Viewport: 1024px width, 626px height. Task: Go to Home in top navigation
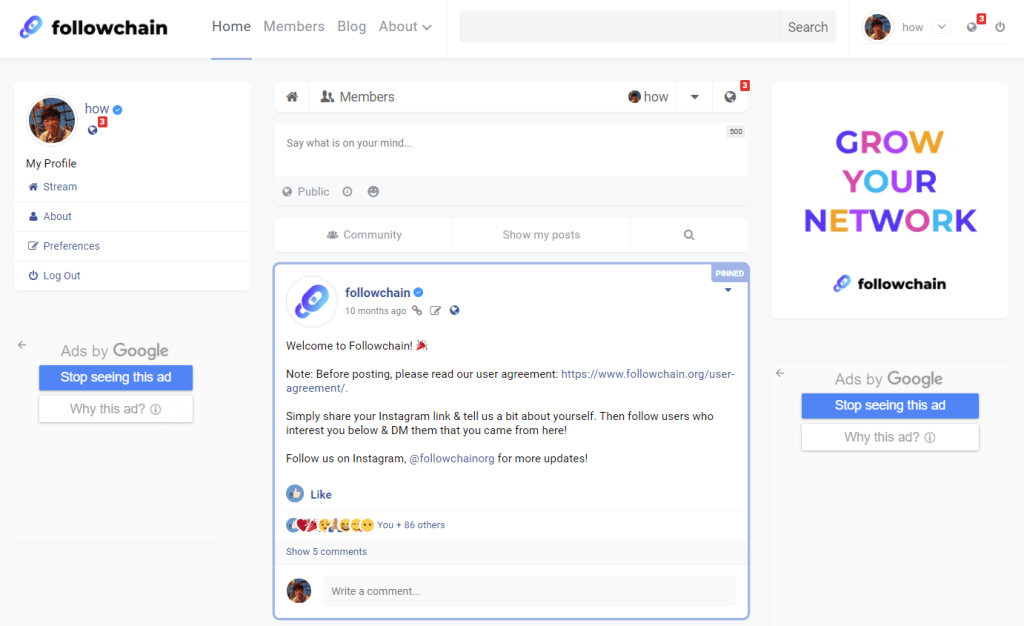231,27
